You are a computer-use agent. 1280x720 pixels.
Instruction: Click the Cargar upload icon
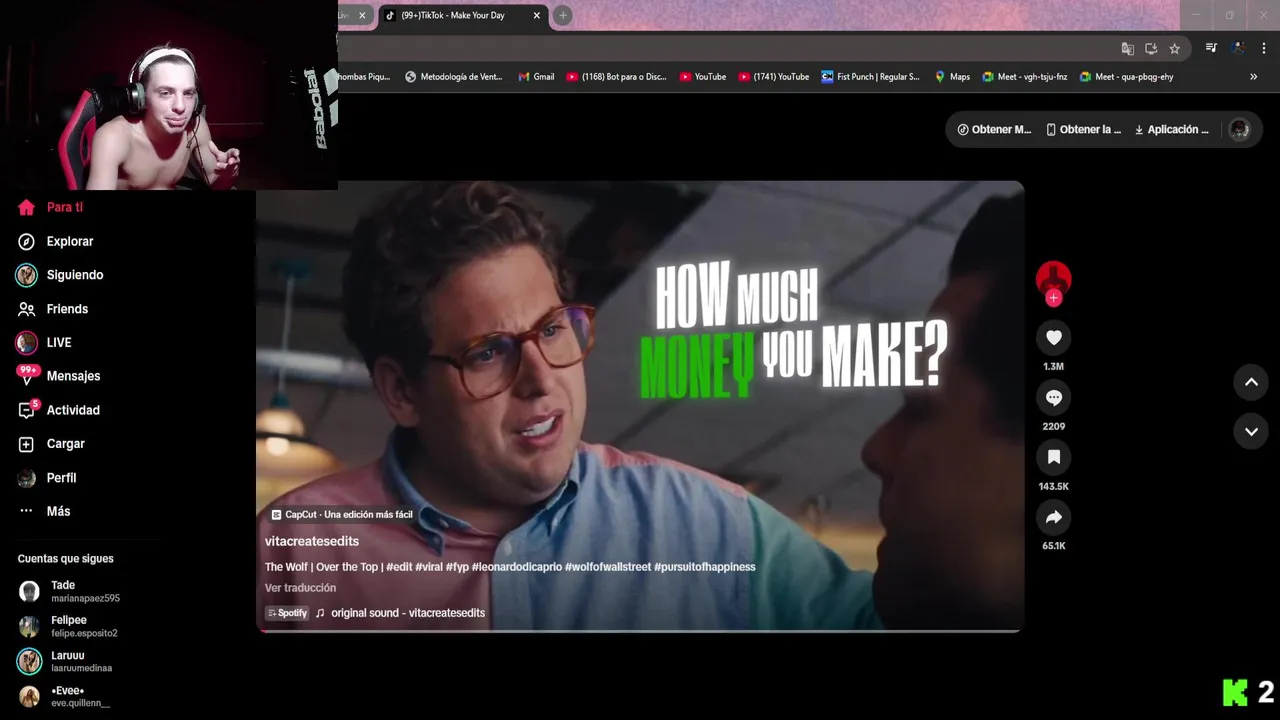(27, 444)
